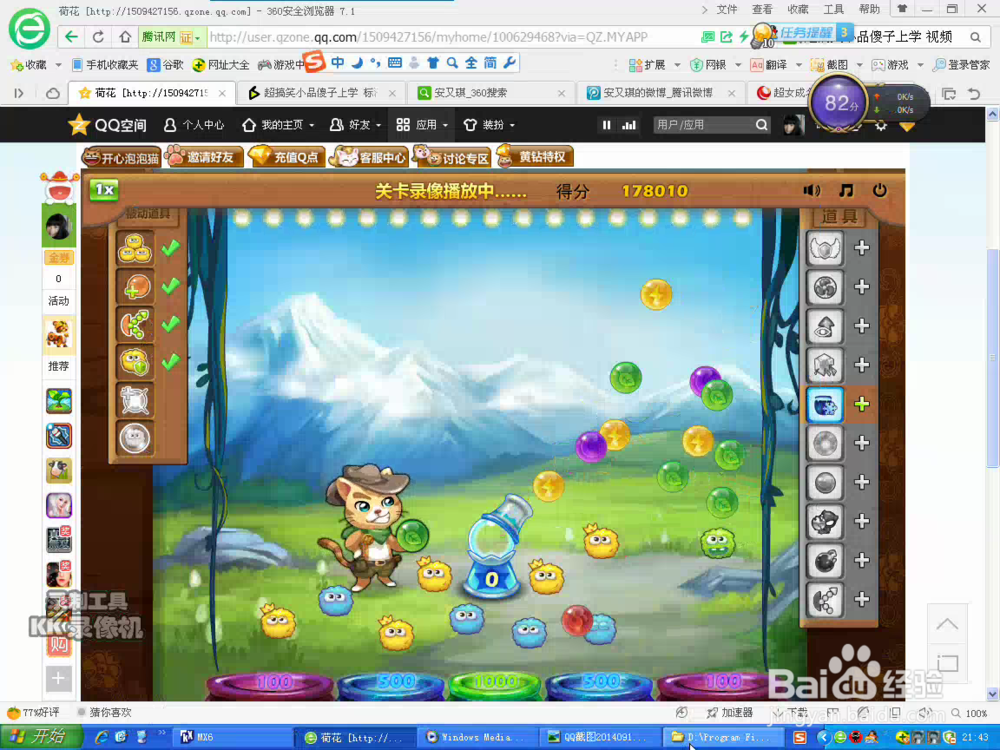The width and height of the screenshot is (1000, 750).
Task: Open the 客服中心 support button
Action: click(370, 157)
